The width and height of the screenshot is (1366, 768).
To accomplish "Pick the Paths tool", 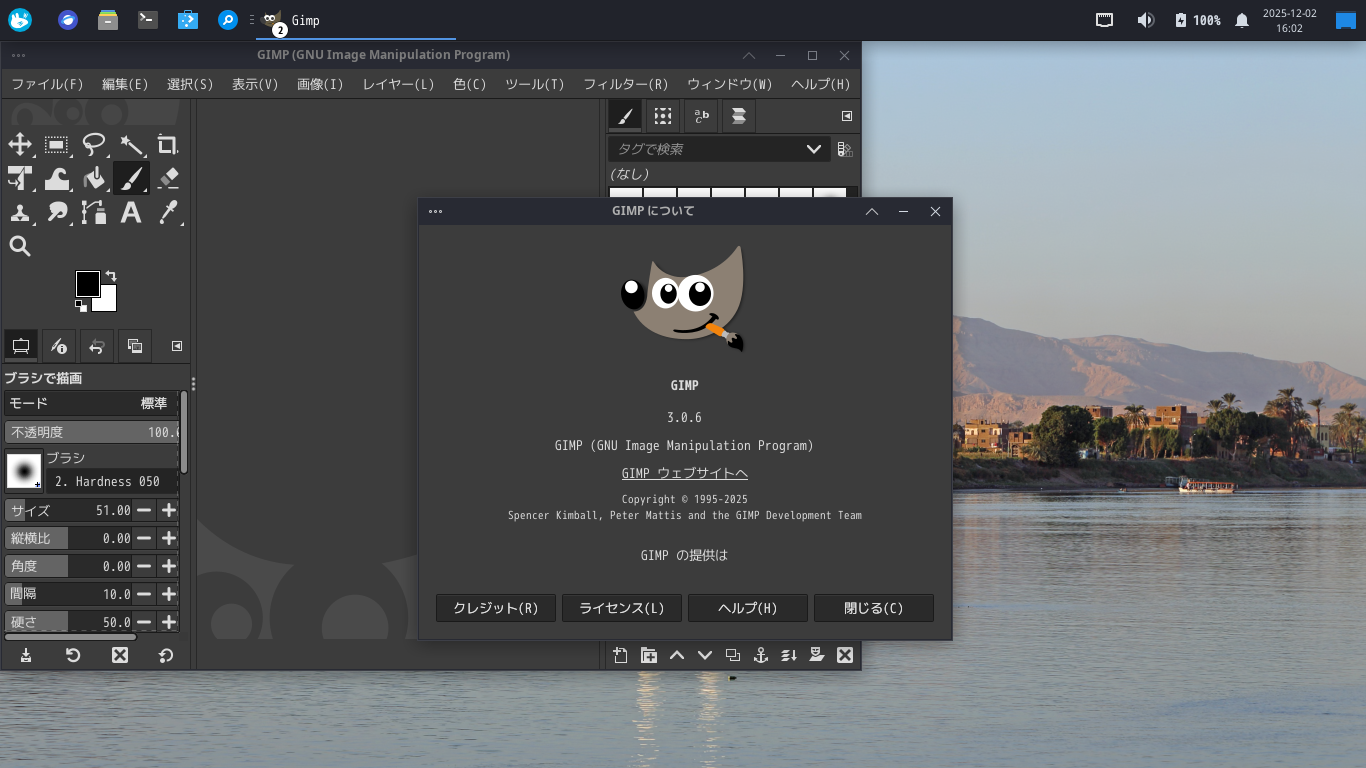I will tap(94, 213).
